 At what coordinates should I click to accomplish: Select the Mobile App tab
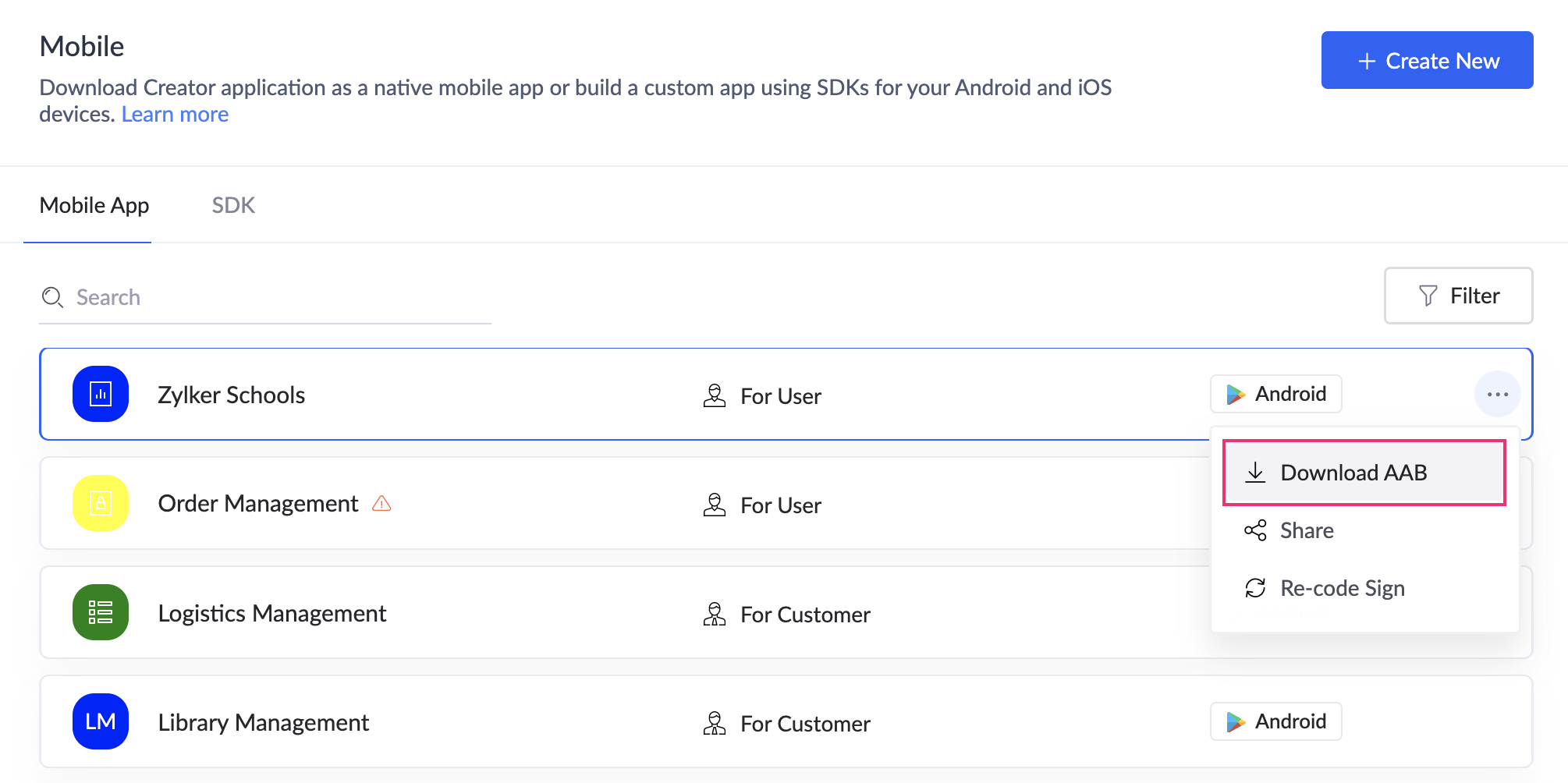point(94,205)
